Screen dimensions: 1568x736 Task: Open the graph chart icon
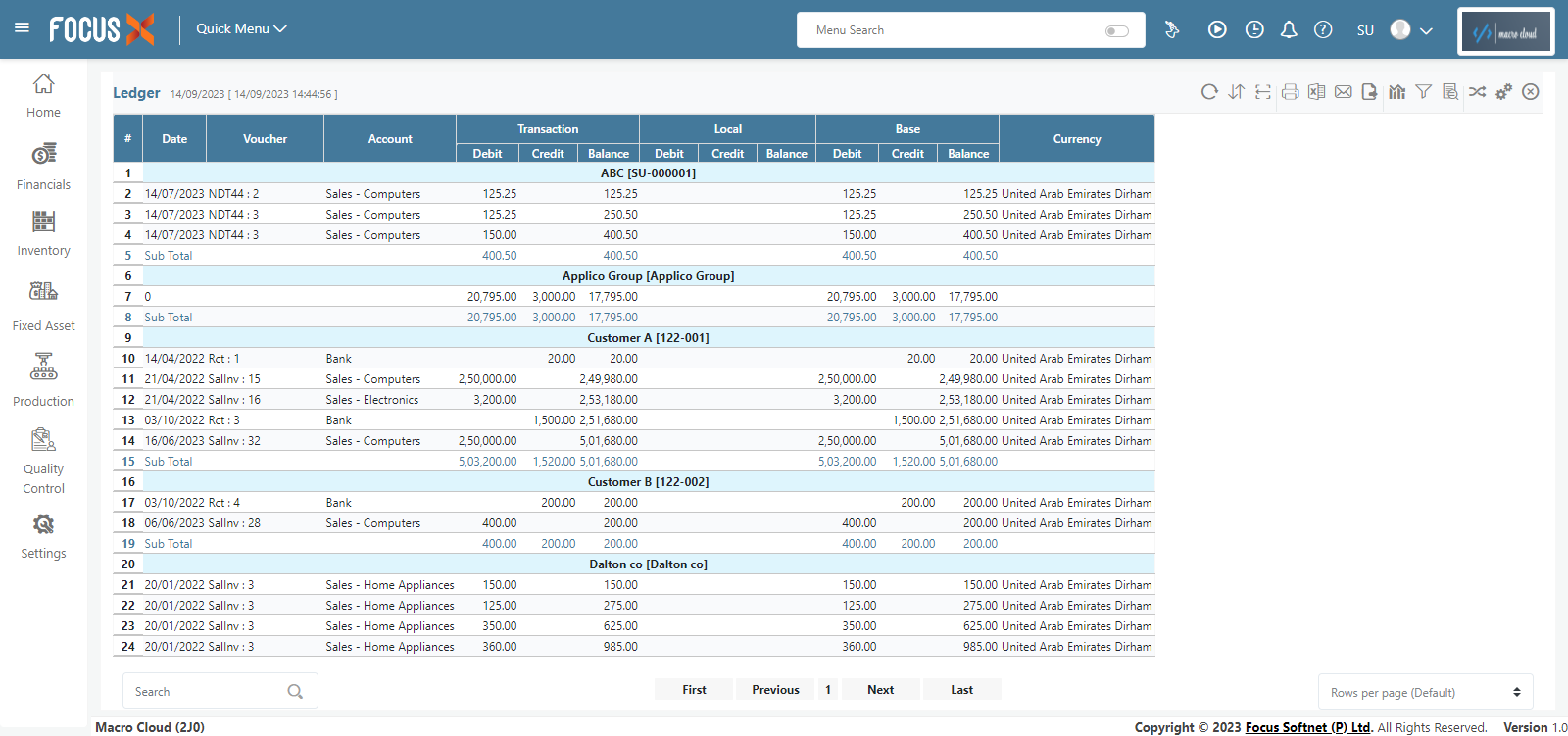click(1396, 92)
